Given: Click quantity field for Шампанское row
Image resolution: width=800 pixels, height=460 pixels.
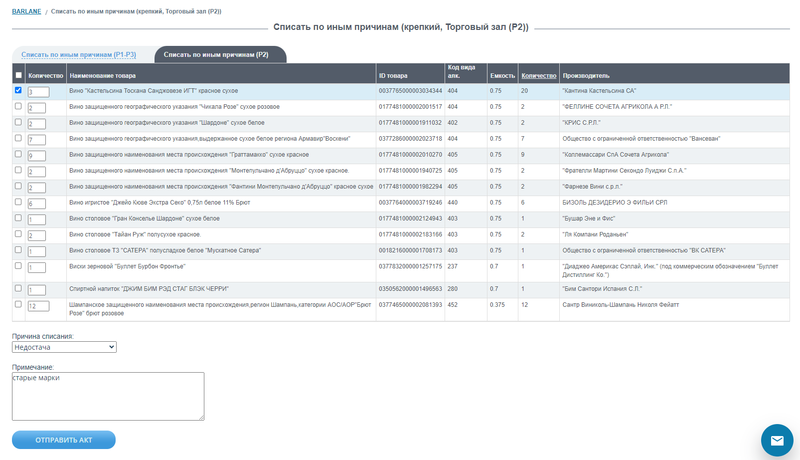Looking at the screenshot, I should [x=38, y=306].
